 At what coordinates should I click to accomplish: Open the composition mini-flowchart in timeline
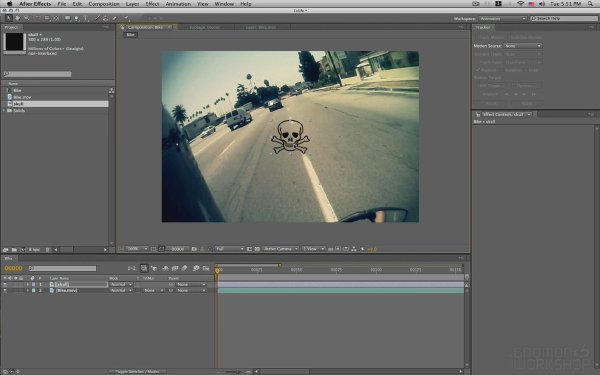pyautogui.click(x=131, y=268)
